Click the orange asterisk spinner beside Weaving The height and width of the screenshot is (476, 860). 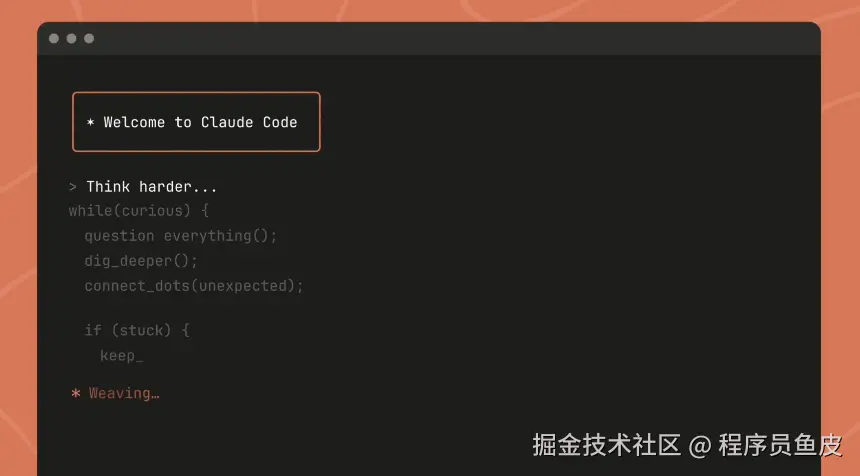point(76,394)
